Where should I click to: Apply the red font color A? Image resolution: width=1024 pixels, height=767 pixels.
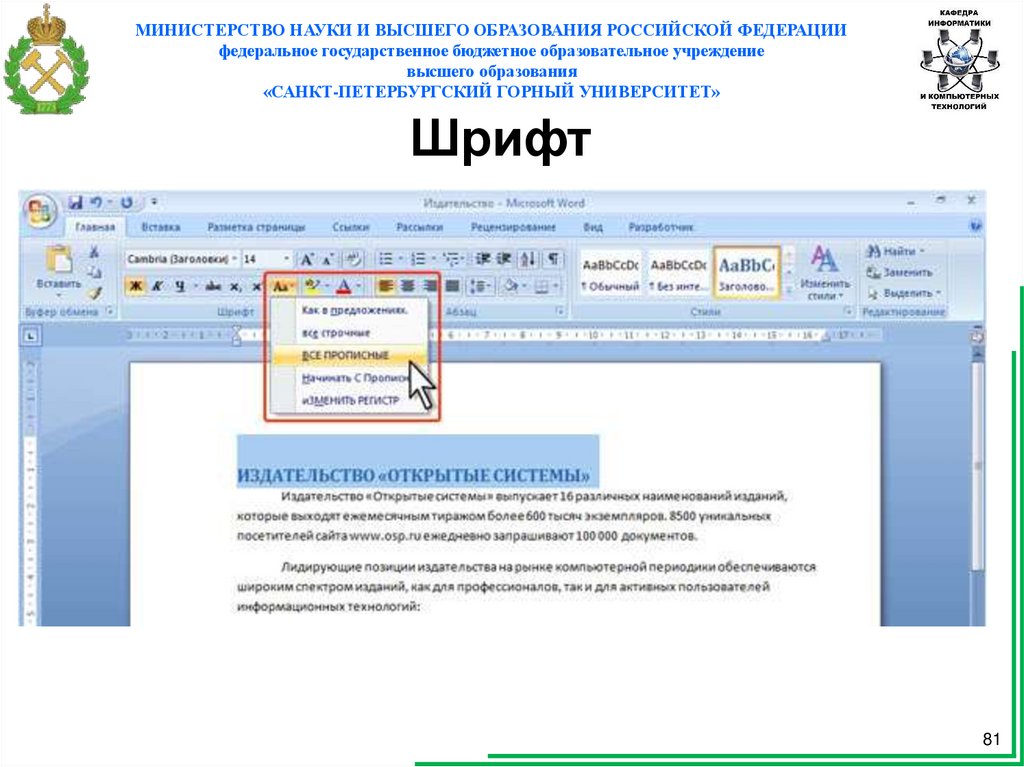pos(344,286)
